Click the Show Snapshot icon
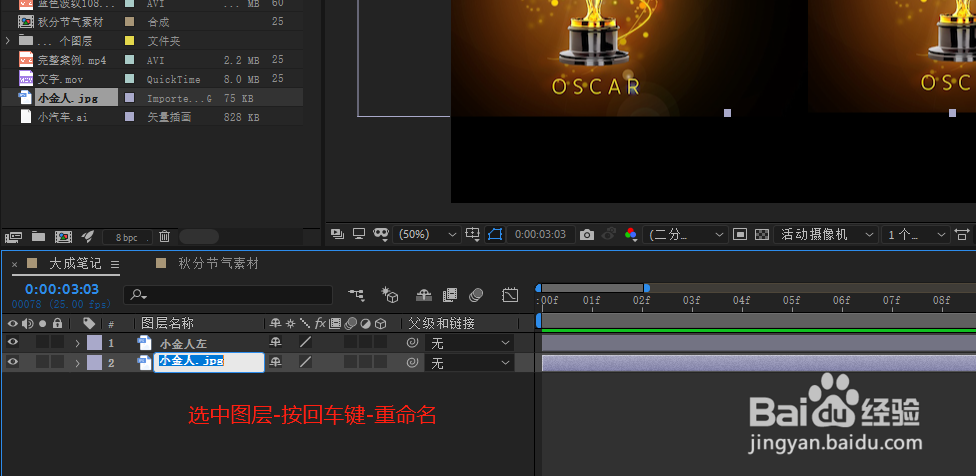The image size is (976, 476). [x=609, y=235]
